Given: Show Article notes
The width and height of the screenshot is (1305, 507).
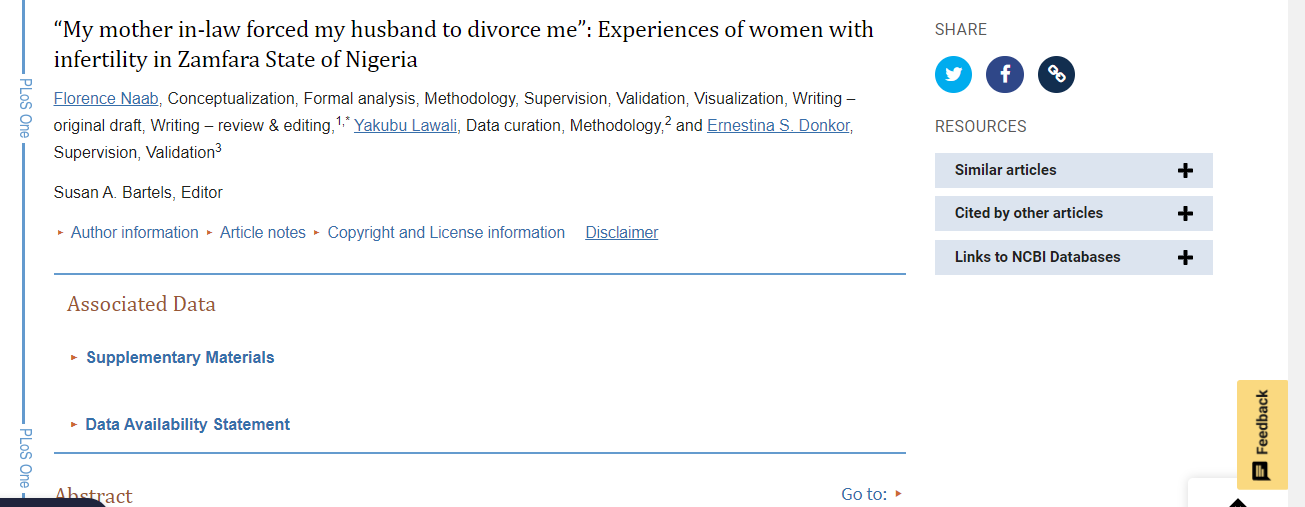Looking at the screenshot, I should [x=262, y=233].
